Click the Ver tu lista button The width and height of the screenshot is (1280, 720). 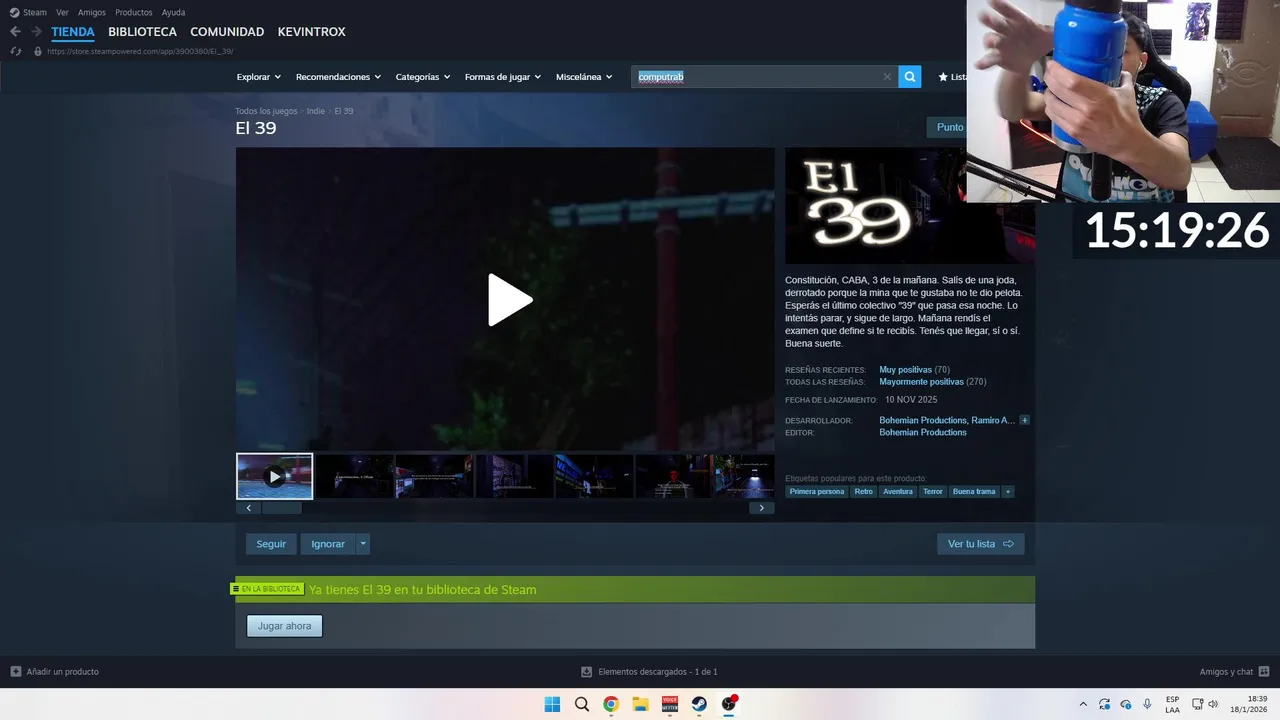[x=980, y=544]
